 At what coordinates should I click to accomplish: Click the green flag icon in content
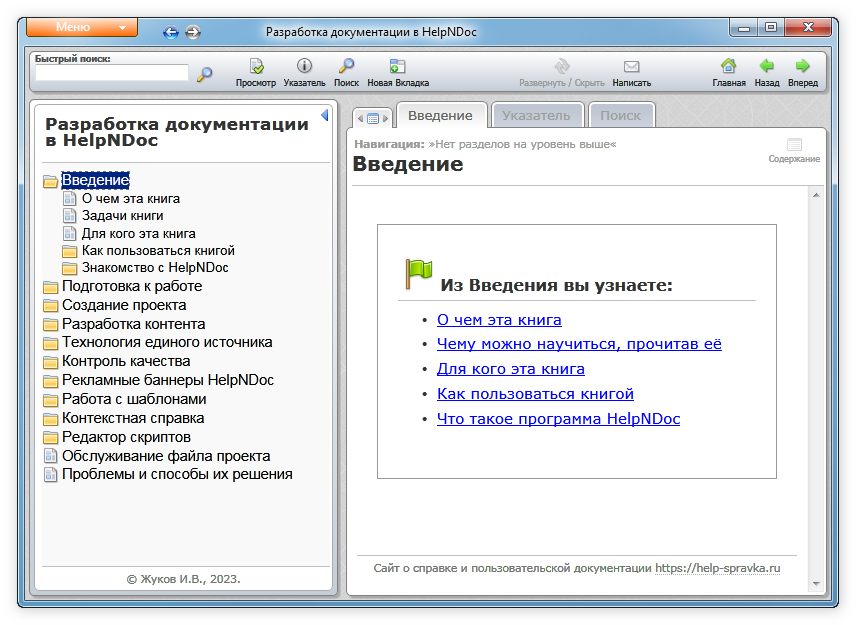pos(418,274)
